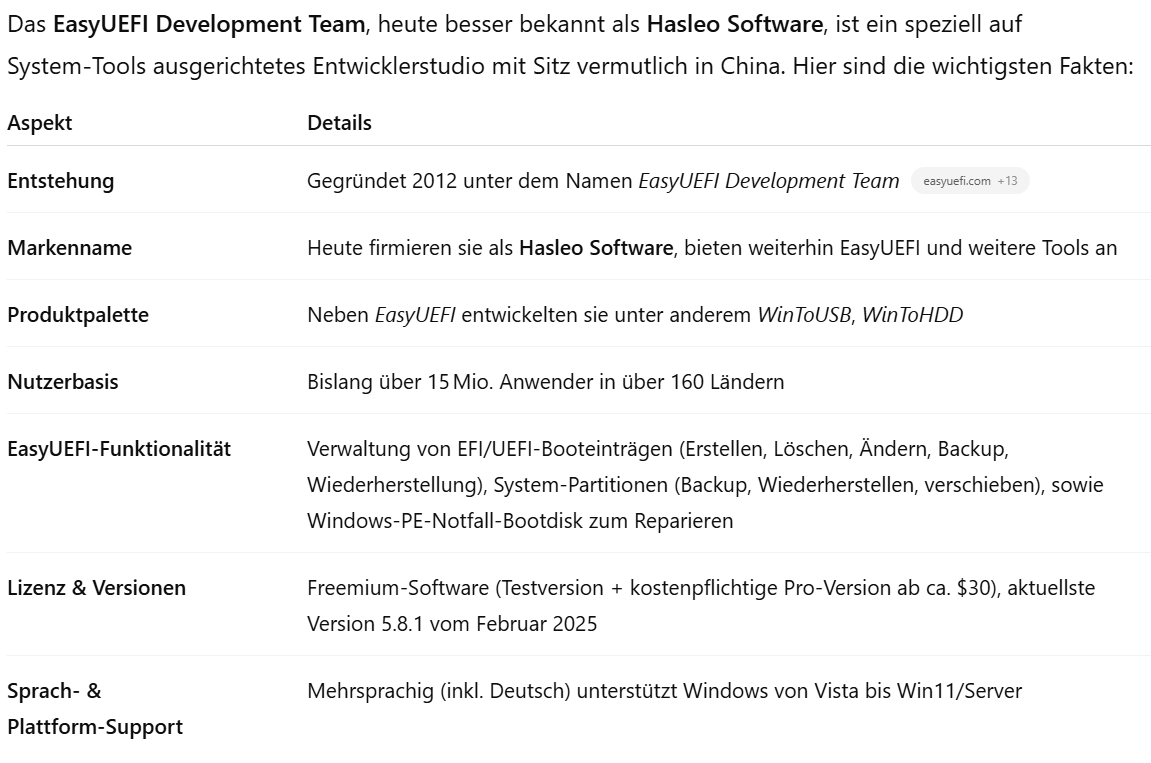Click the +13 sources counter
The width and height of the screenshot is (1151, 763).
pos(1007,181)
